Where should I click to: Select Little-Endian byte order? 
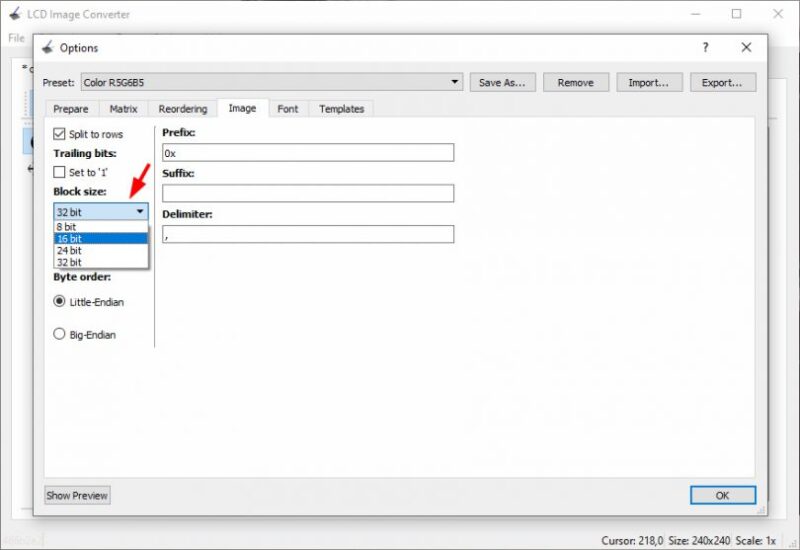(x=59, y=302)
